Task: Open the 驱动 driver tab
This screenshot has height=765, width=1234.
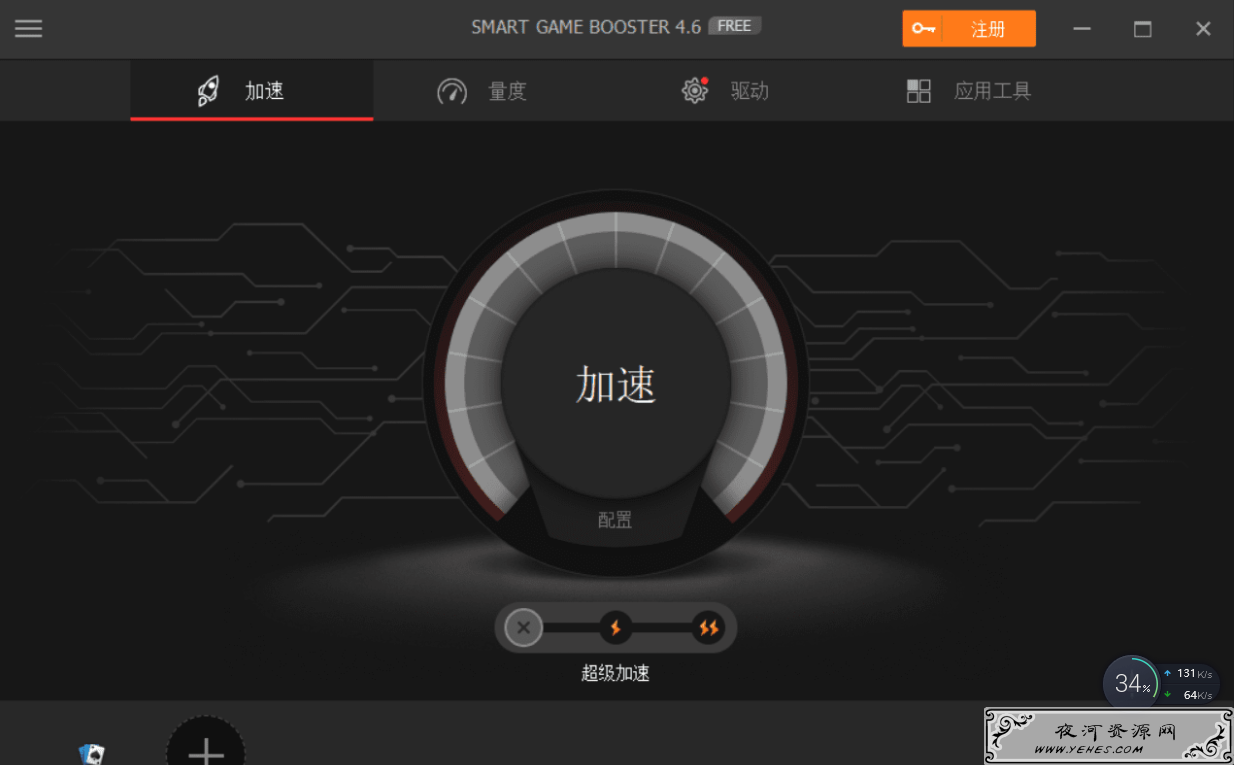Action: [x=725, y=91]
